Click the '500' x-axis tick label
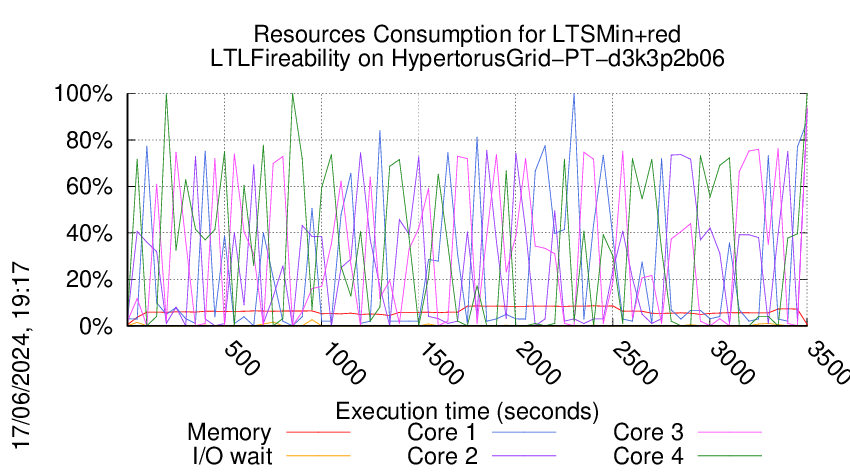 [x=242, y=358]
